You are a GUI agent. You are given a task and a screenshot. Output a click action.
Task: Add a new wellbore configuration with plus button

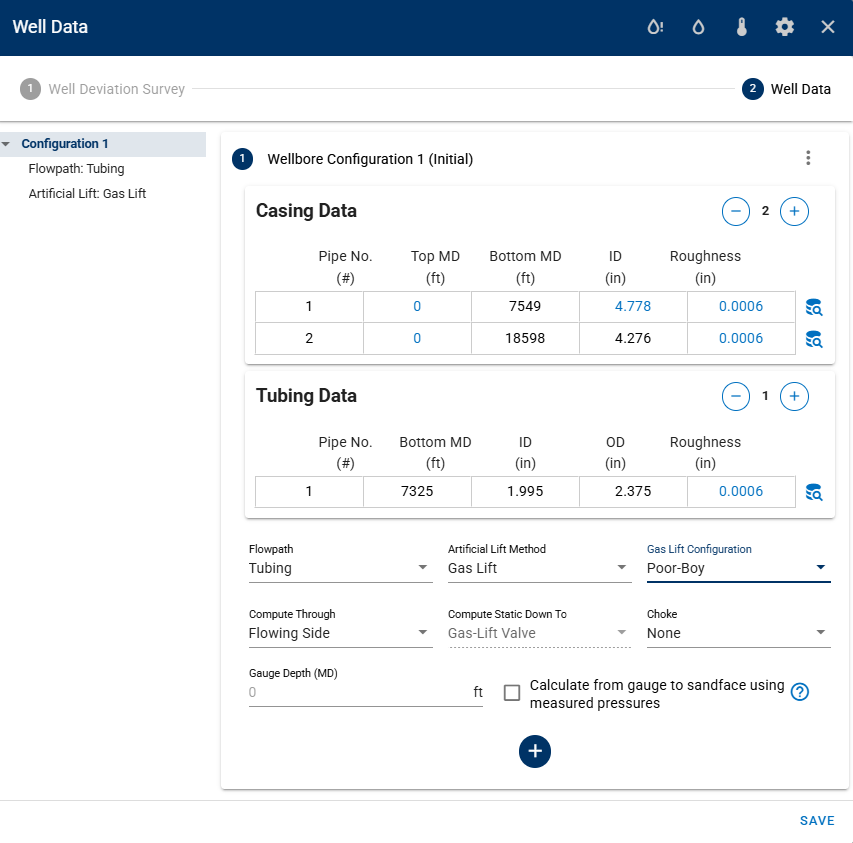pos(535,751)
